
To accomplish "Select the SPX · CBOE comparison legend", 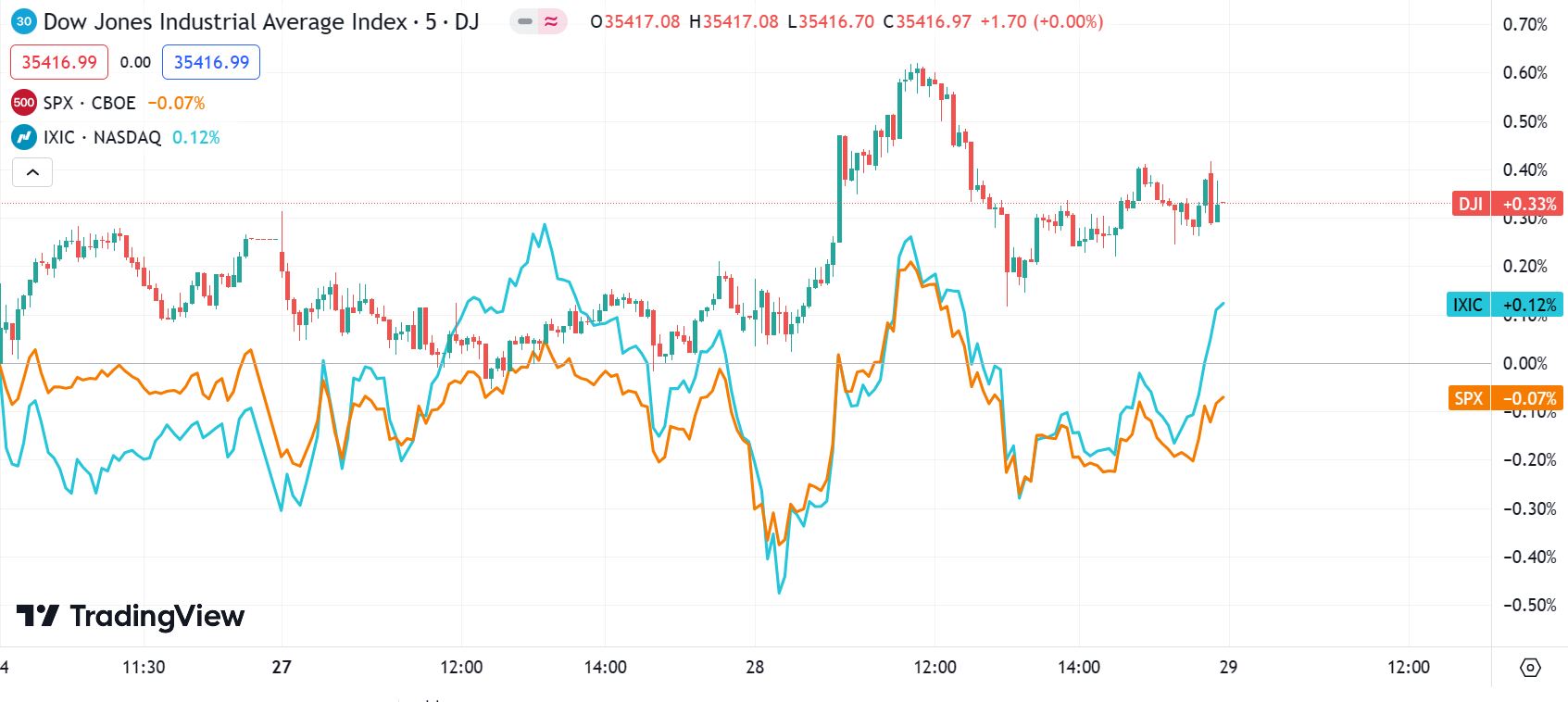I will 89,103.
